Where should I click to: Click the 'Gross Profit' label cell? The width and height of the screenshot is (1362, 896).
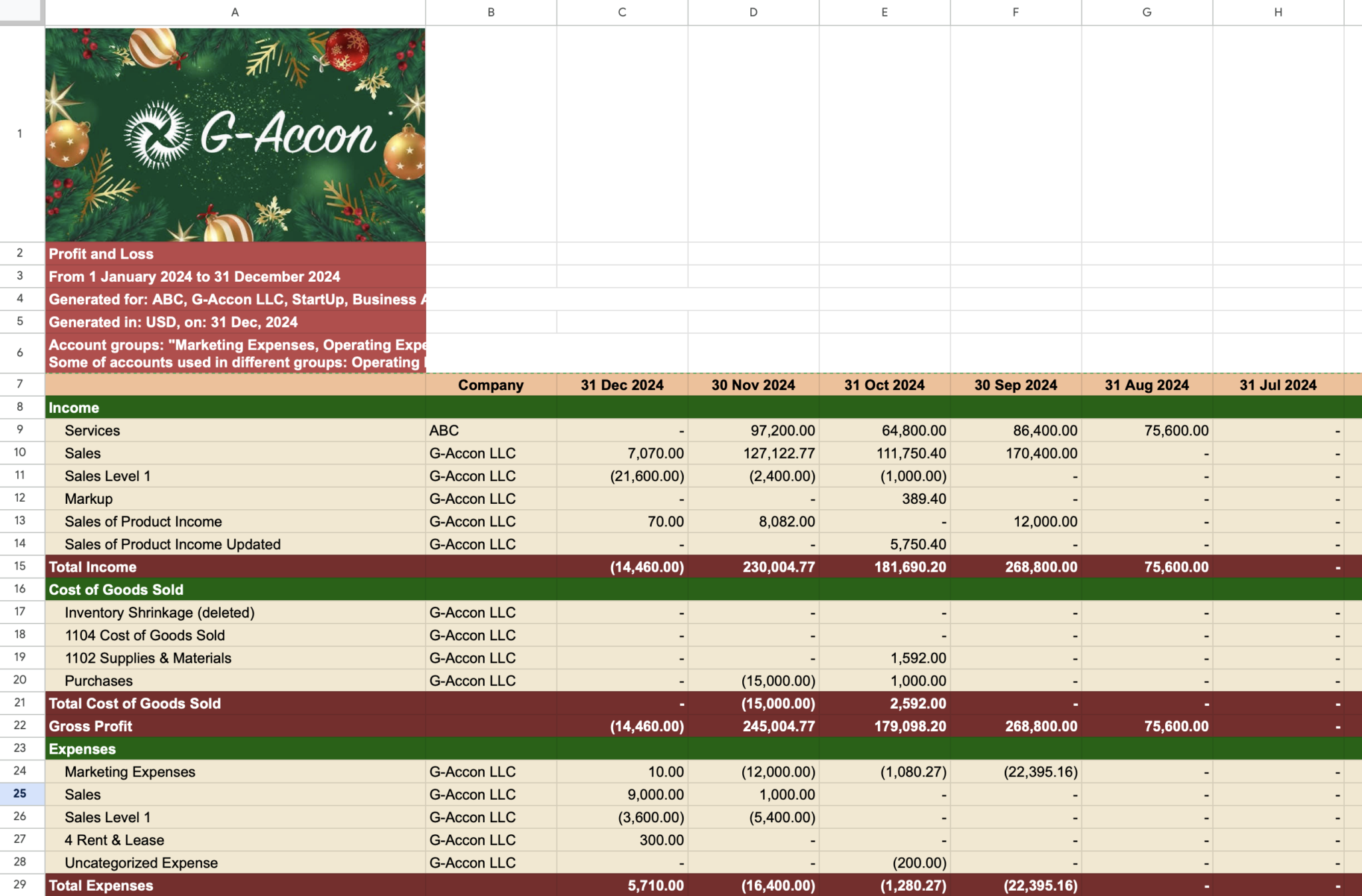235,726
